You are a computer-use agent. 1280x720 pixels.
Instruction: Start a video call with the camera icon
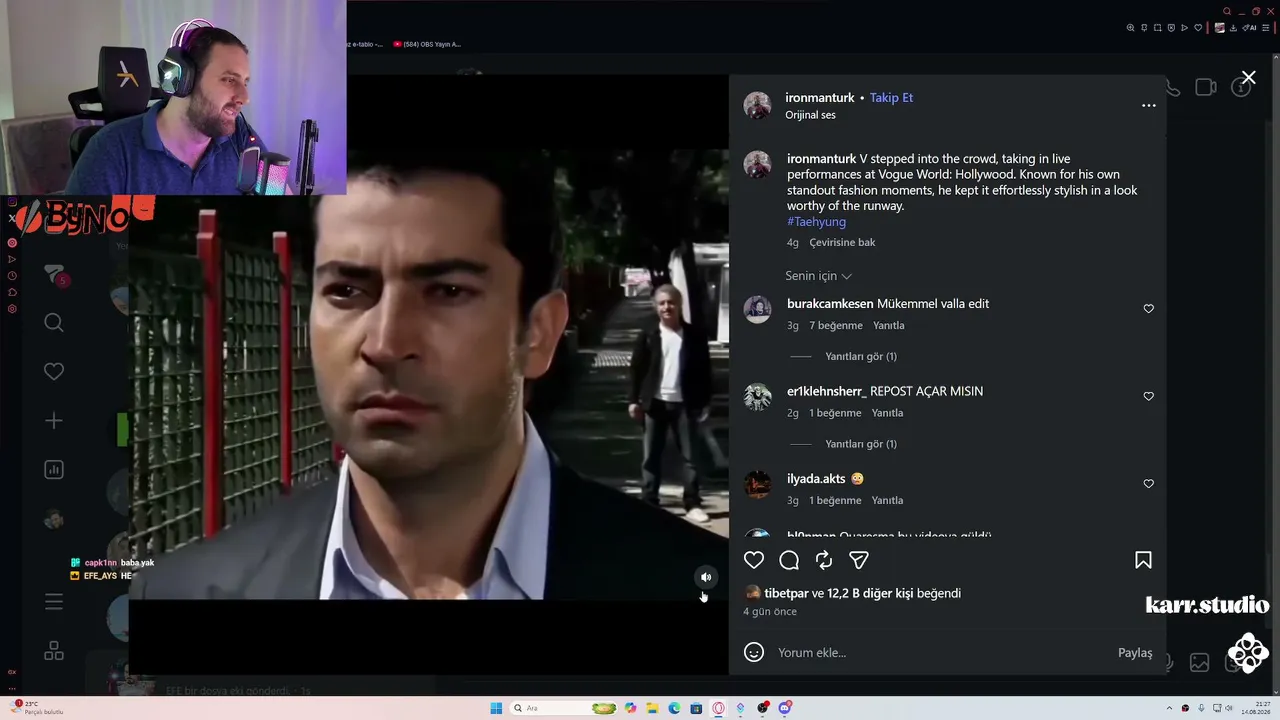[x=1206, y=88]
